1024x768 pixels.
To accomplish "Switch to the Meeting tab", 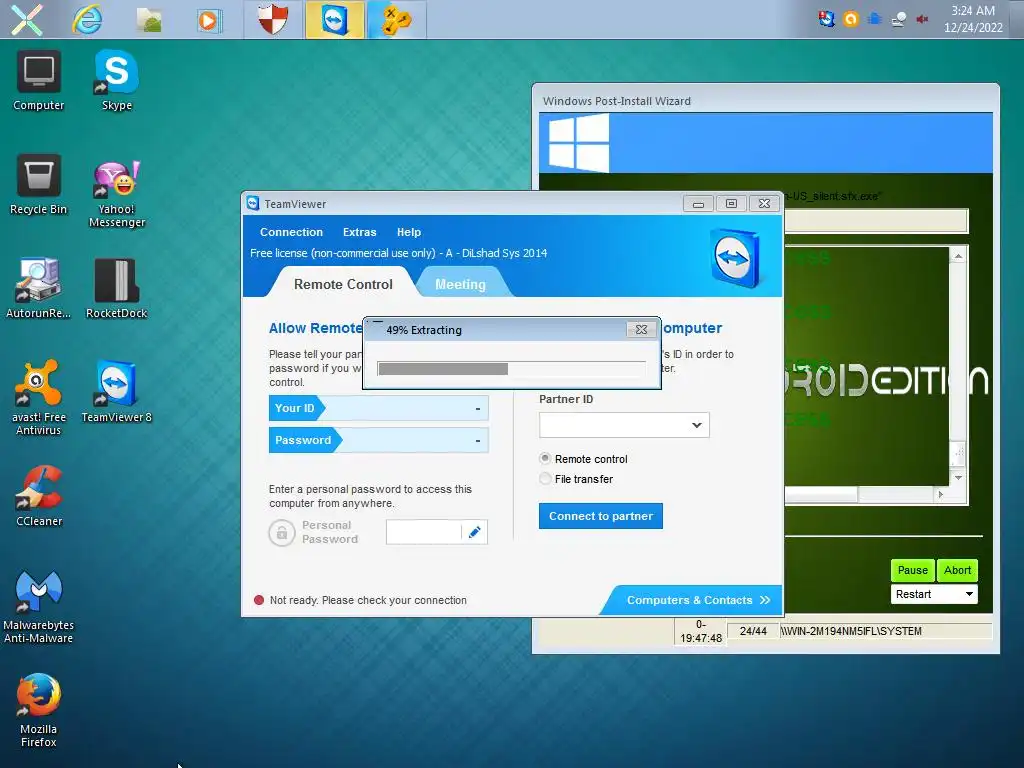I will (x=460, y=284).
